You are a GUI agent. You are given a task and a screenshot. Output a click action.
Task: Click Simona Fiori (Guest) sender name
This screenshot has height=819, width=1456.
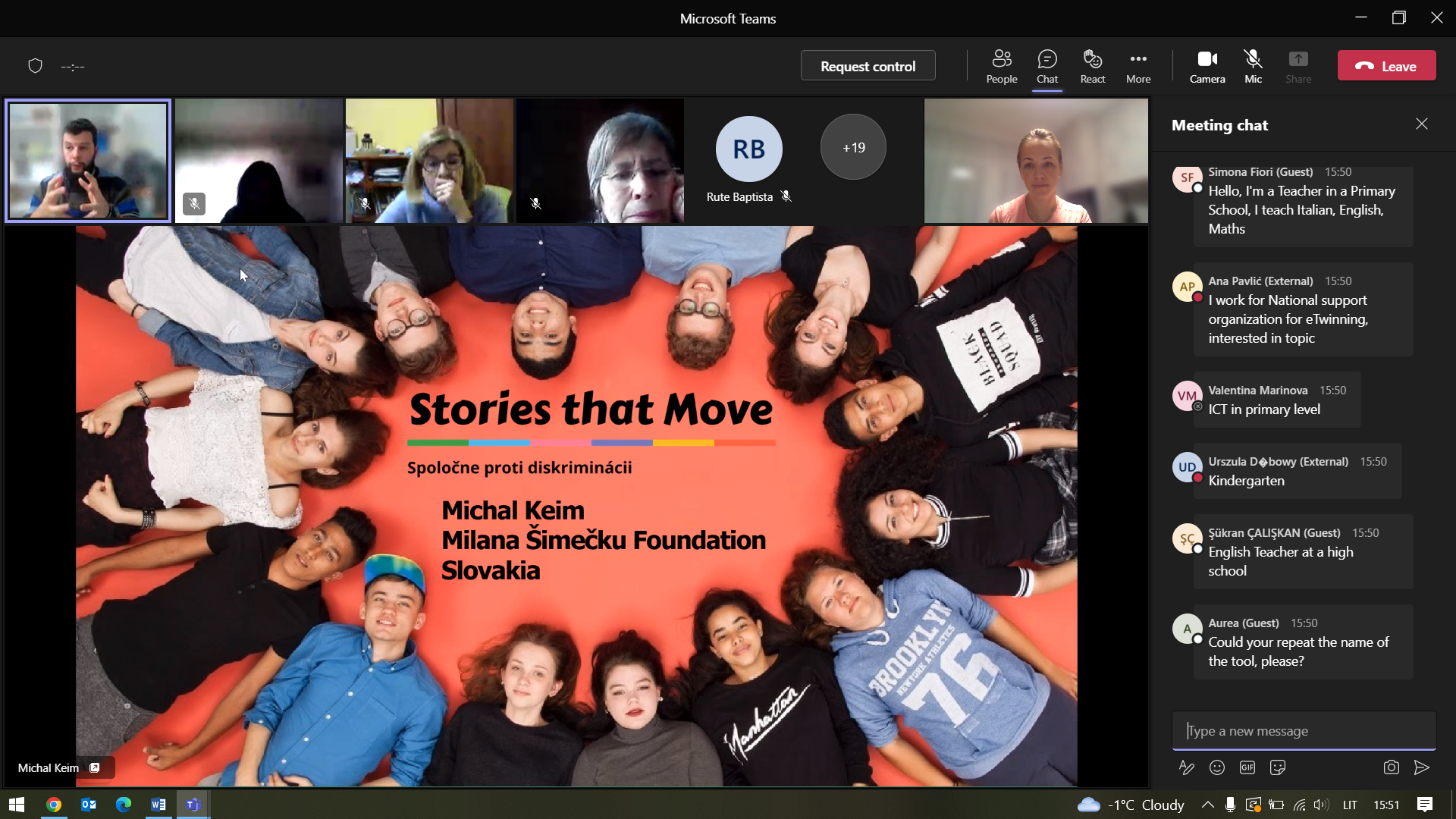click(x=1260, y=172)
